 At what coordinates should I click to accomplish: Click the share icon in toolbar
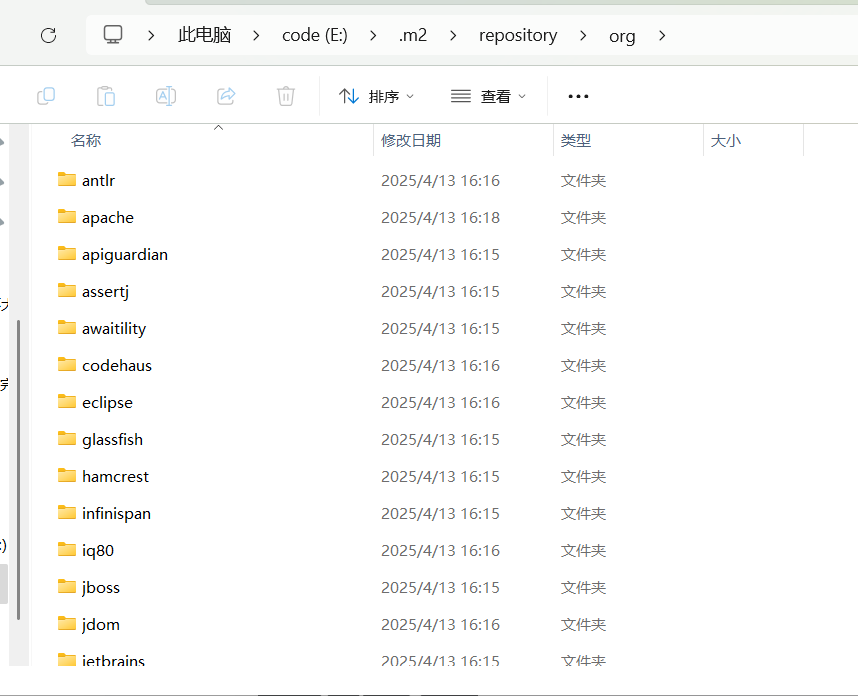coord(226,96)
